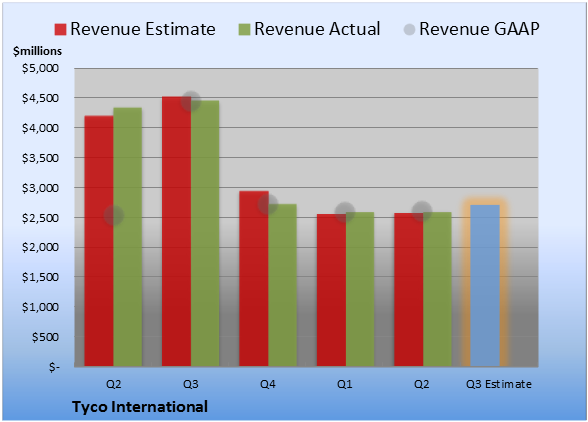Click the 'Tyco International' chart title
This screenshot has width=588, height=422.
pos(140,407)
